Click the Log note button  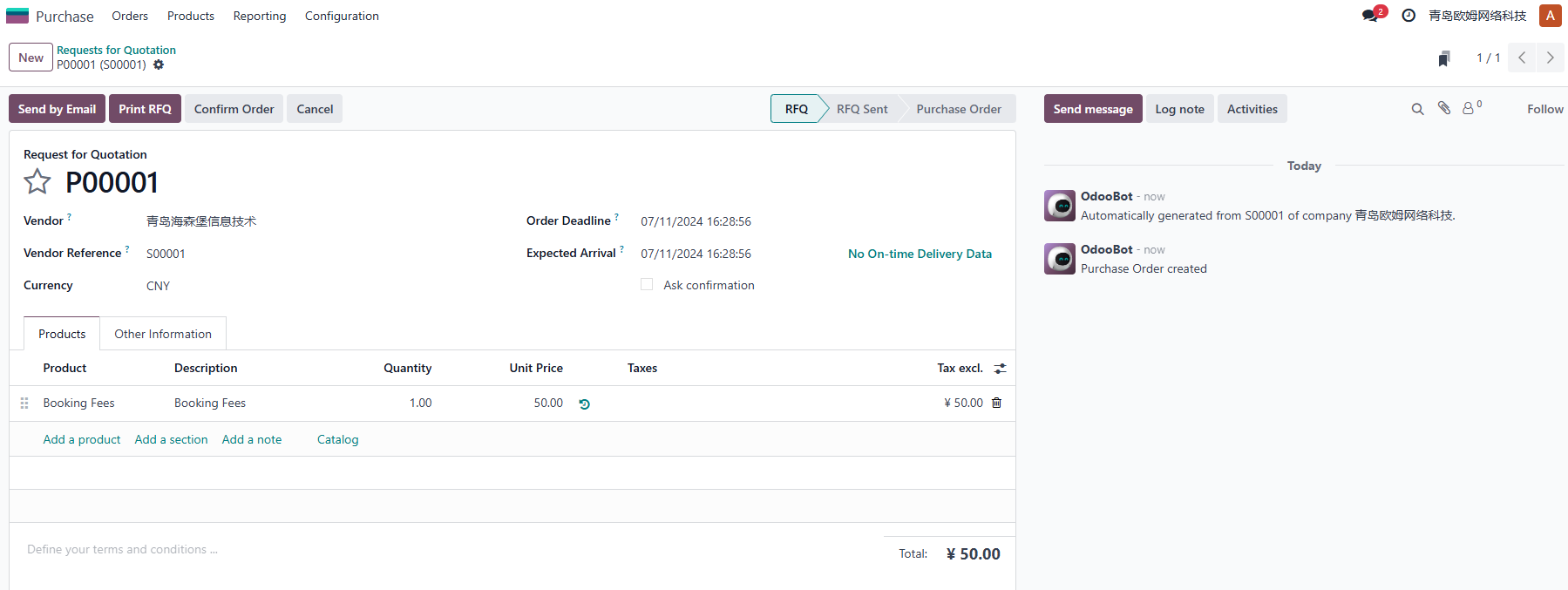pos(1179,109)
